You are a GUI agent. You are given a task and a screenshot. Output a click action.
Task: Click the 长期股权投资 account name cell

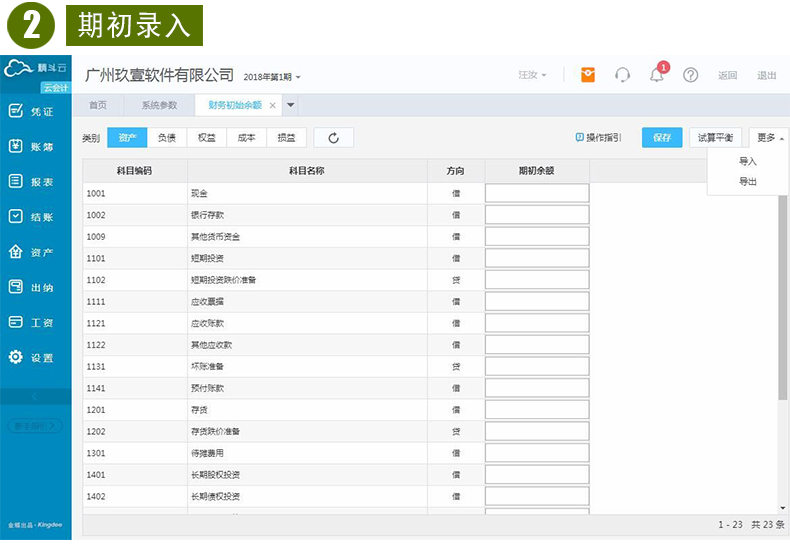pos(307,475)
